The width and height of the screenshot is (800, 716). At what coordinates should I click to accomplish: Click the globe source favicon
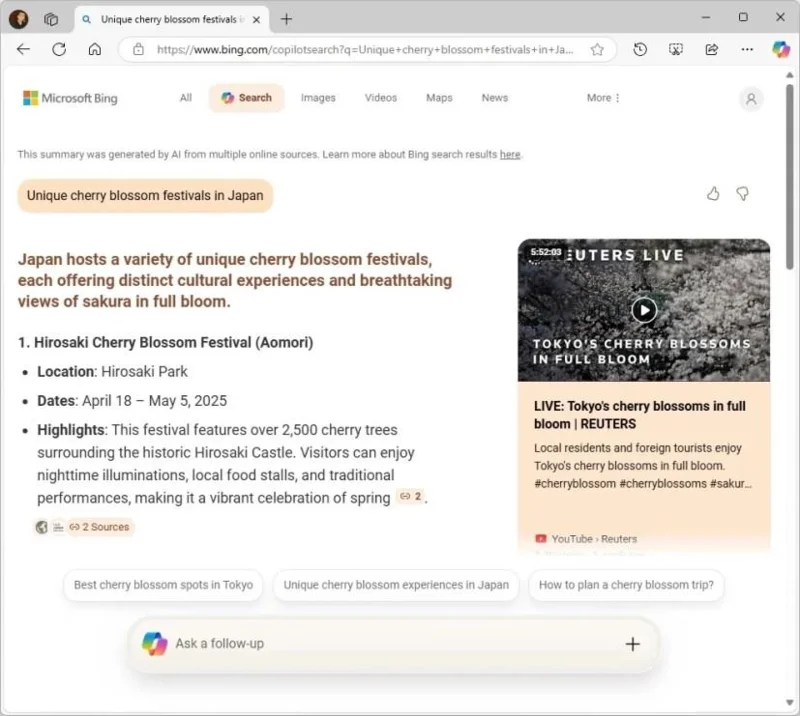(x=42, y=527)
